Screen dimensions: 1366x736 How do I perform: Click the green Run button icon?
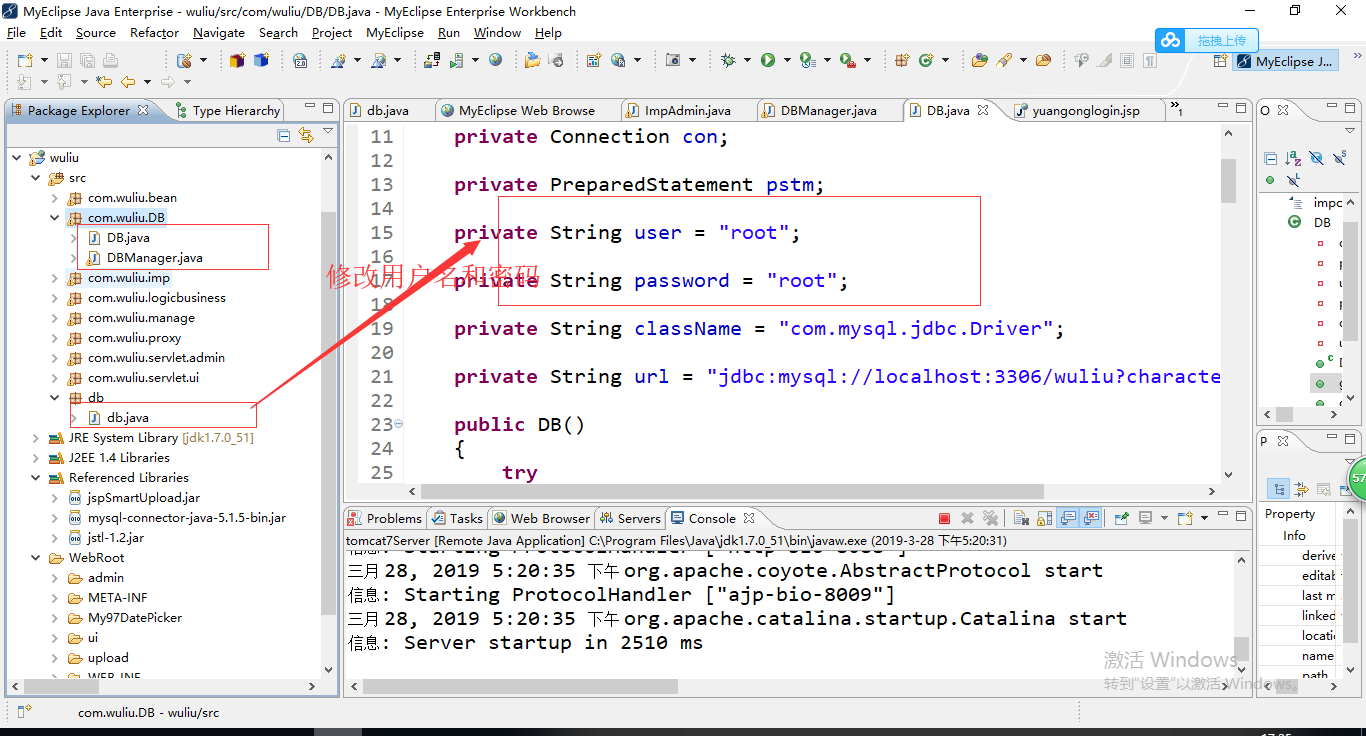[768, 60]
